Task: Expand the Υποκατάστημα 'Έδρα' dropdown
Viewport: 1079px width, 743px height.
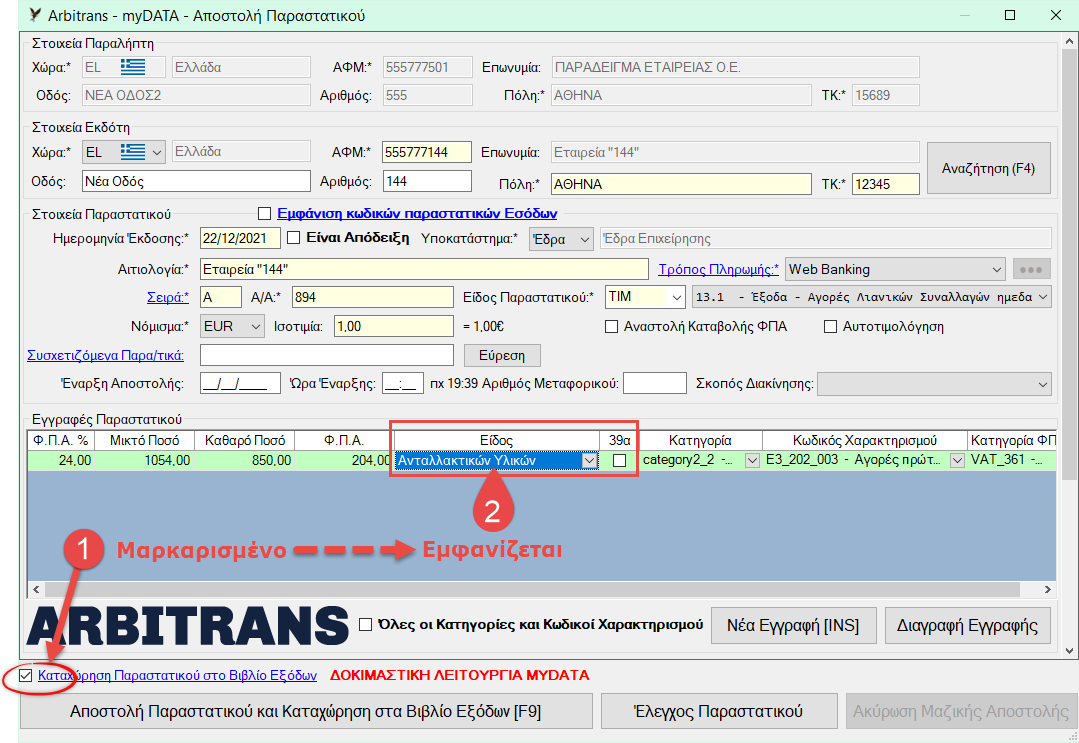Action: (585, 239)
